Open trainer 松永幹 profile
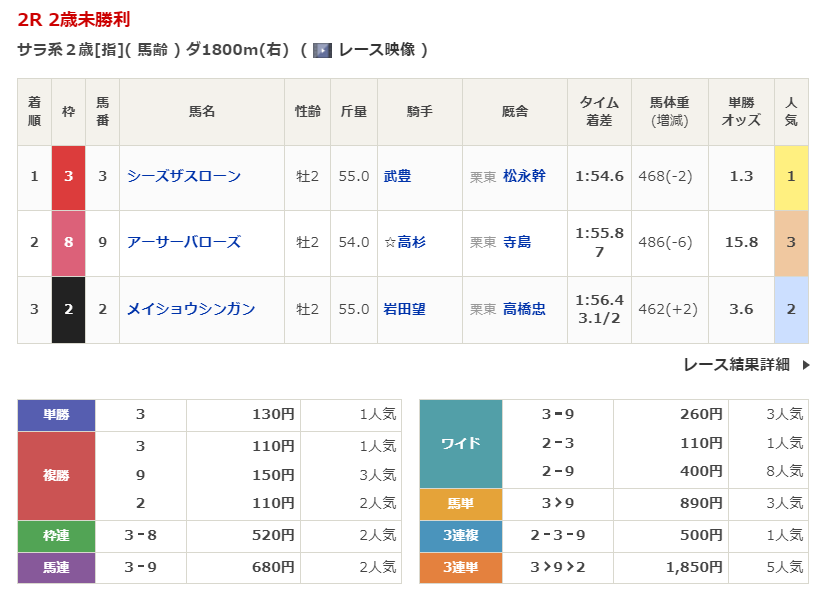Viewport: 824px width, 593px height. [x=524, y=176]
